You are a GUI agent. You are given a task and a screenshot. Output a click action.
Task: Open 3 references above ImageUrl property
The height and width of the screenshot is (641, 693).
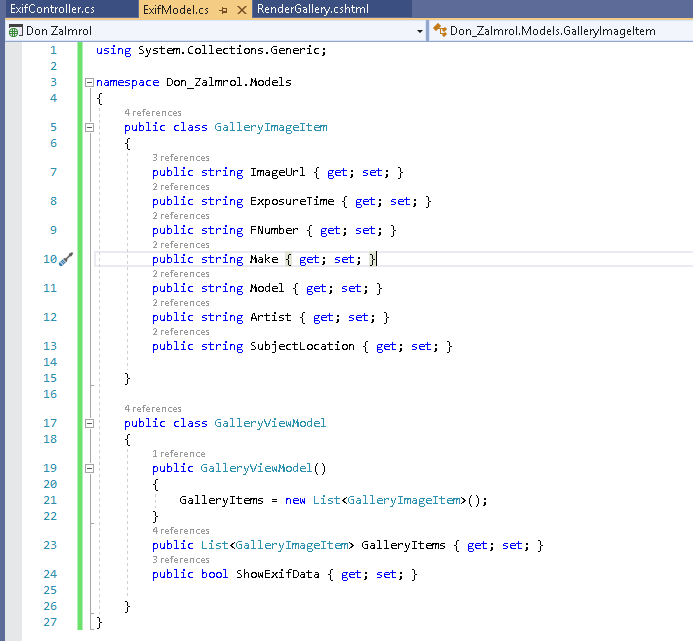(x=181, y=158)
